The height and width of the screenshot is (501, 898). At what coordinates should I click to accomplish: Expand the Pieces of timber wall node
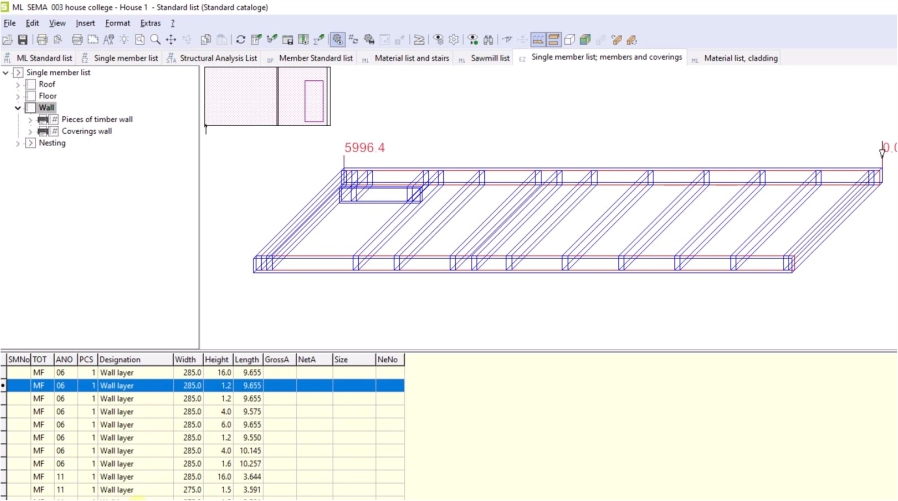30,120
